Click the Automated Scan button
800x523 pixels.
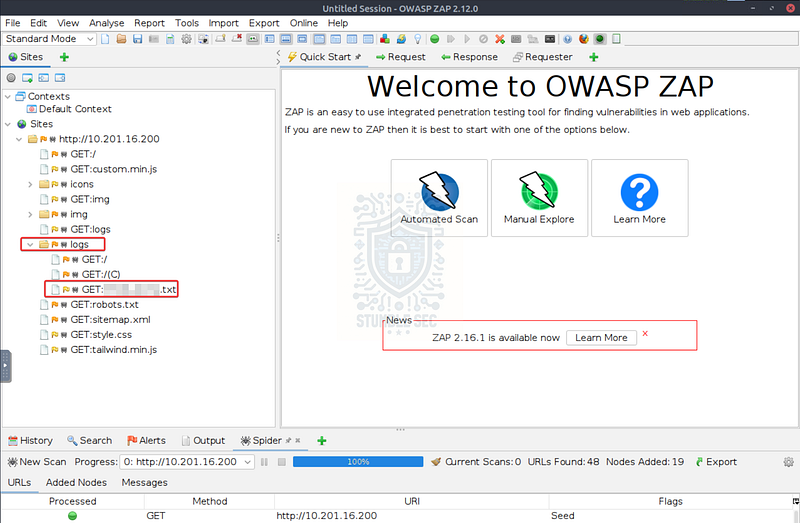pyautogui.click(x=439, y=198)
